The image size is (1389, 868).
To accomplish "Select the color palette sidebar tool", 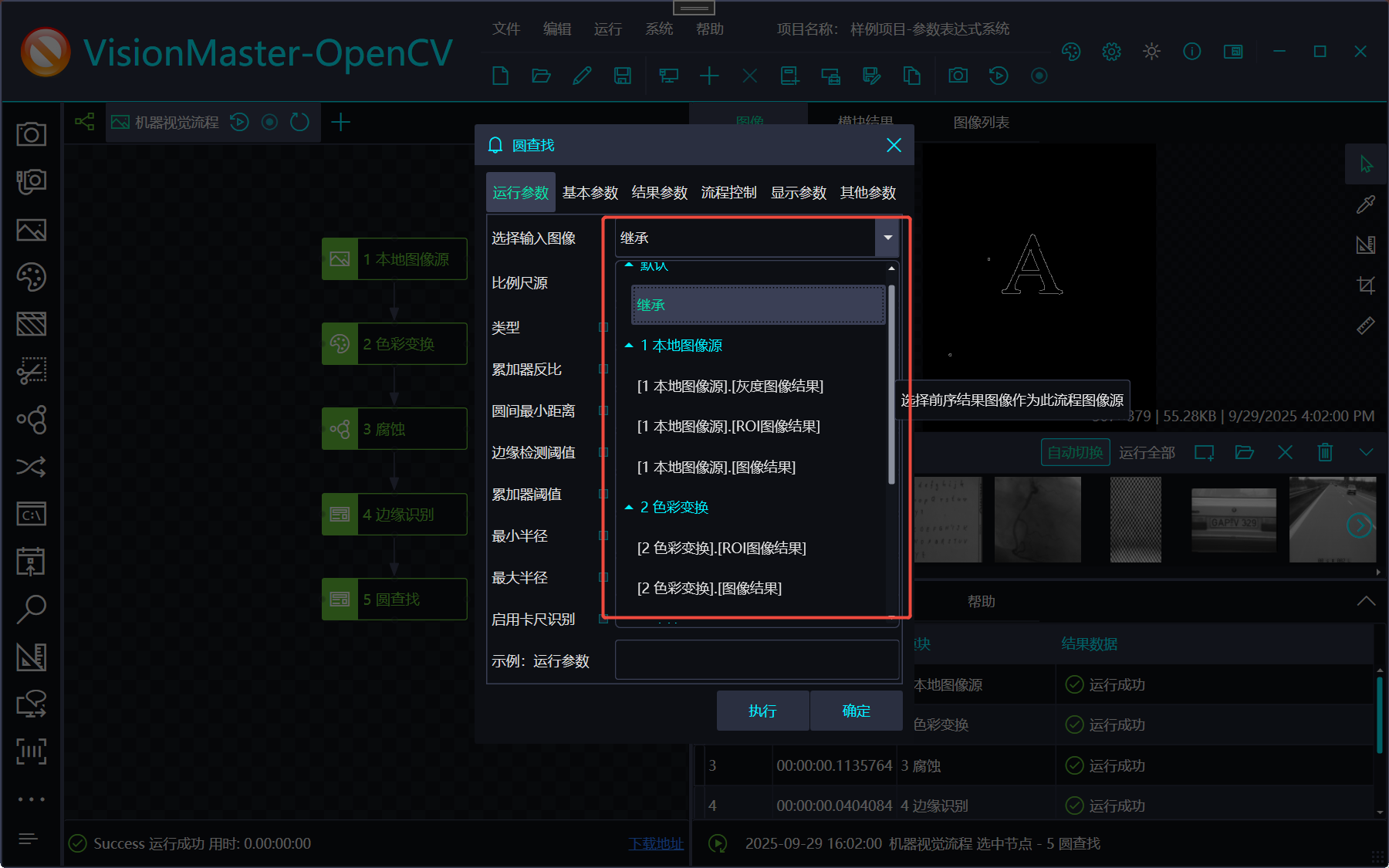I will tap(31, 277).
